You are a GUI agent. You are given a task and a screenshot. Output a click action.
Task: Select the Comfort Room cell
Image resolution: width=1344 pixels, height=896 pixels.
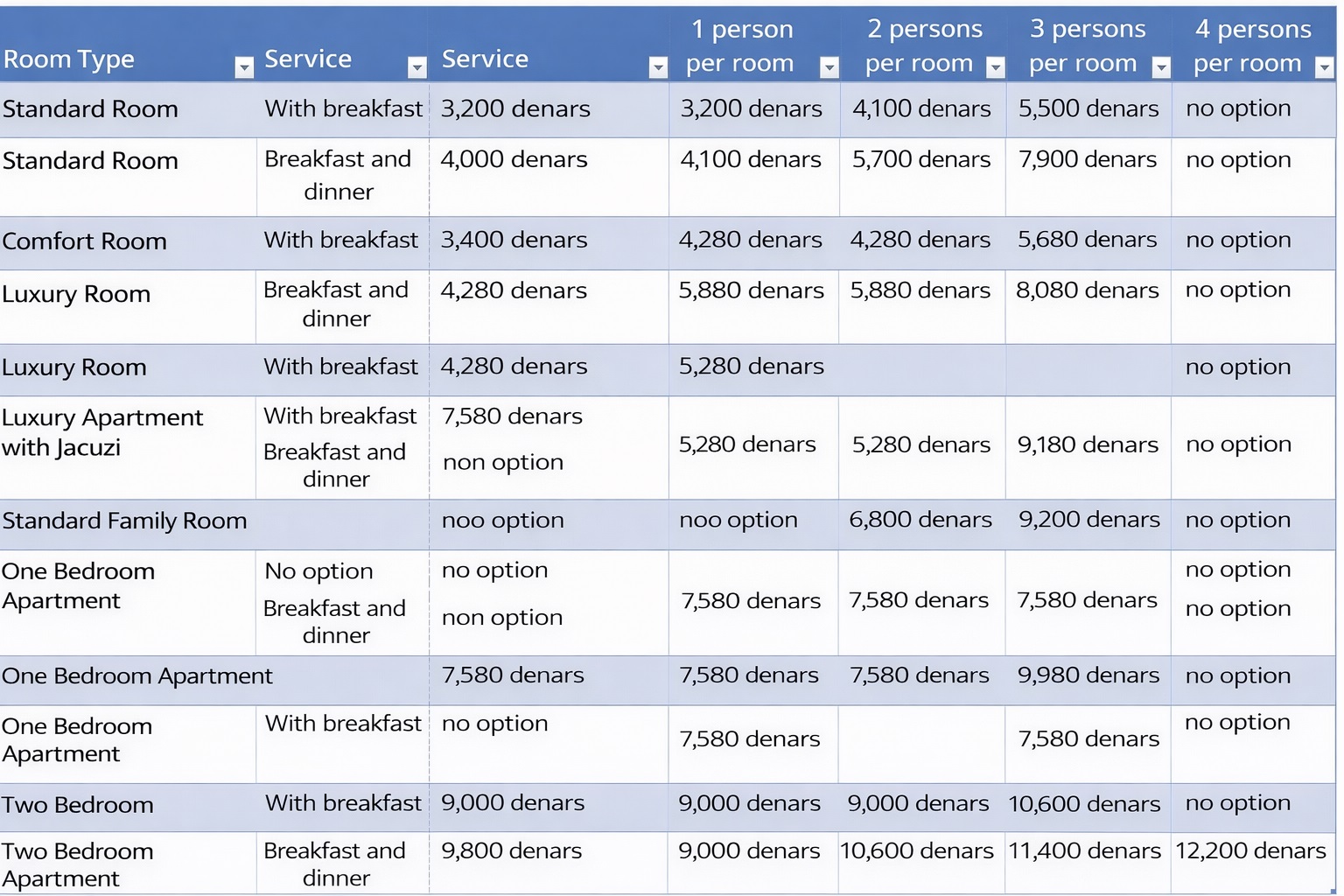85,241
